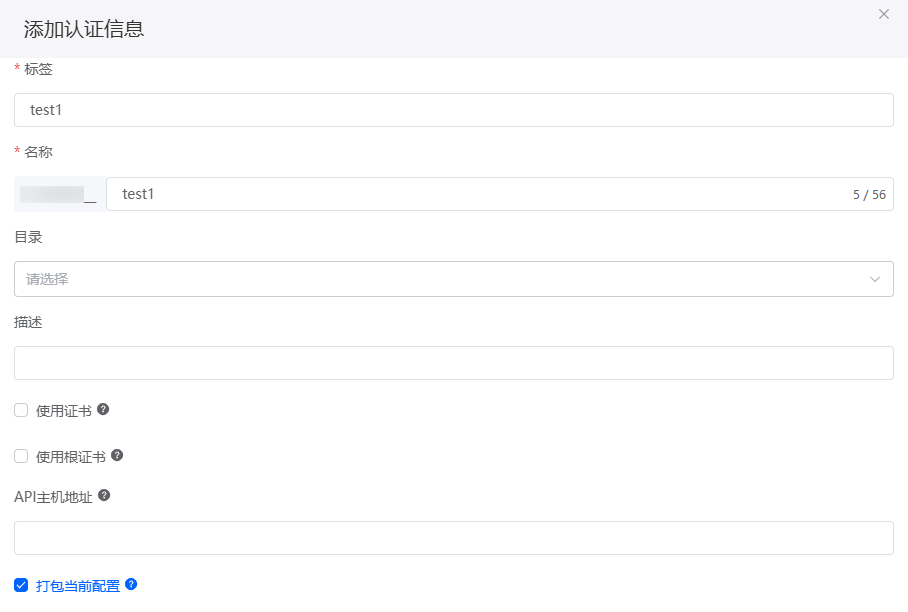Uncheck the 打包当前配置 checkbox
The height and width of the screenshot is (612, 908).
tap(21, 585)
